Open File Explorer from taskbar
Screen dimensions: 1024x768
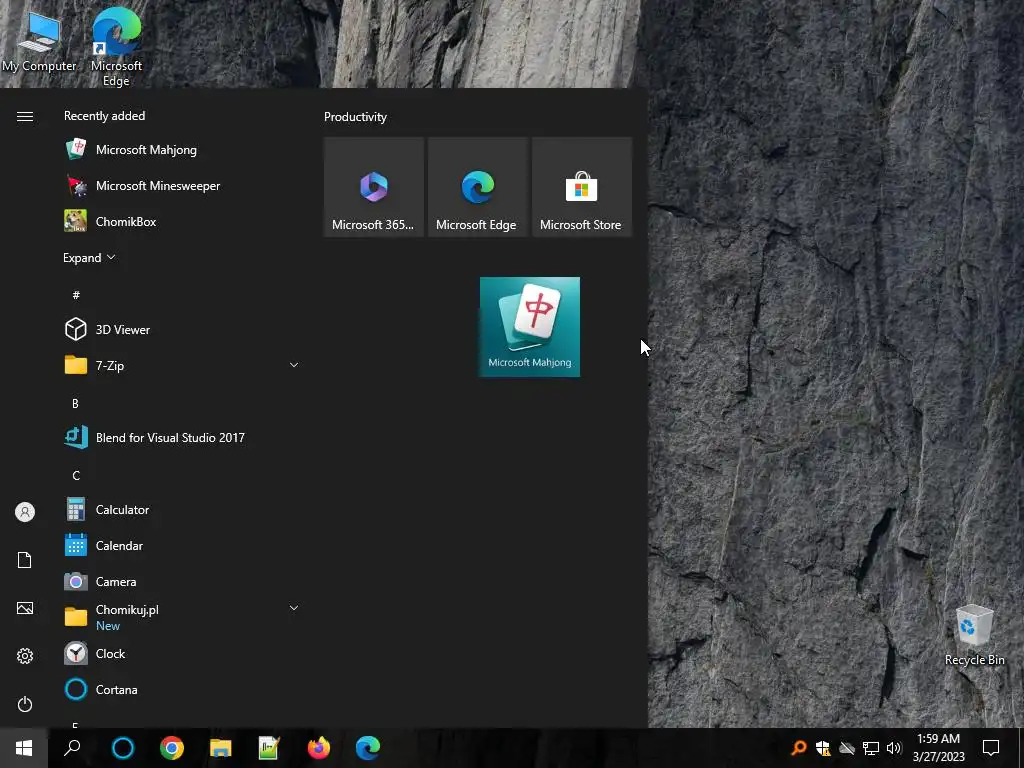click(x=221, y=748)
